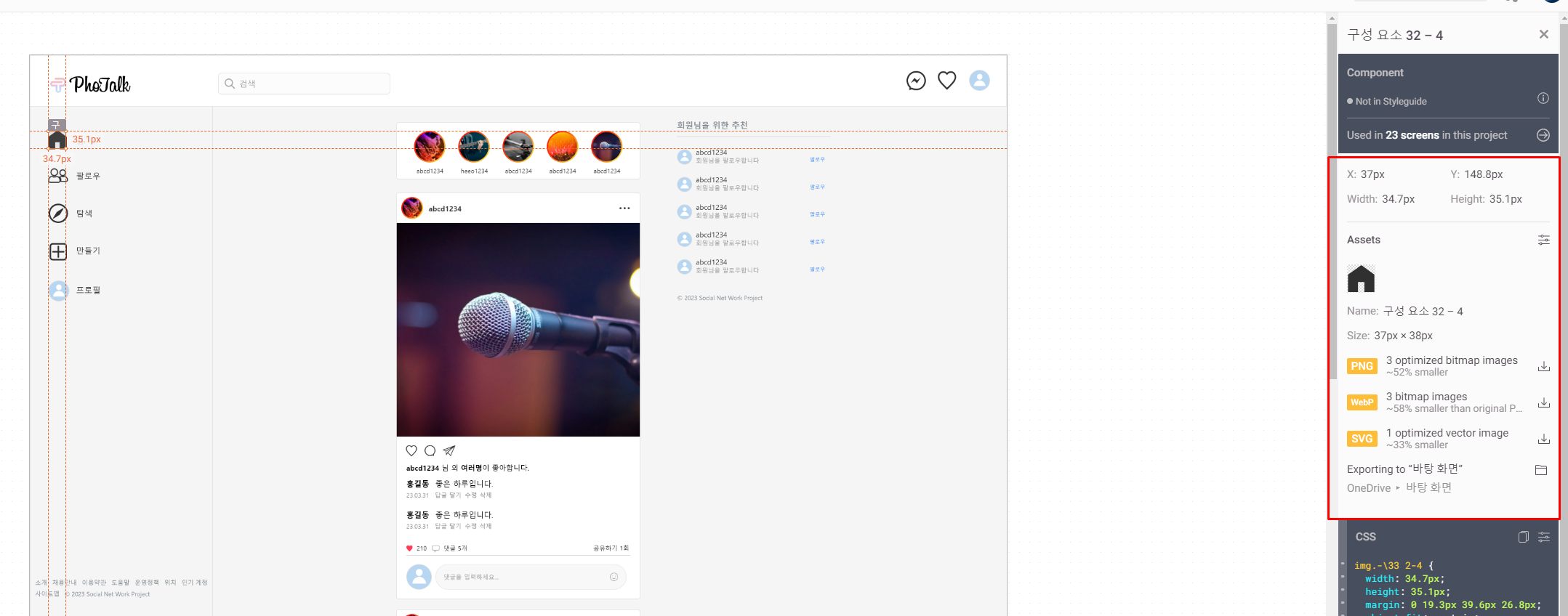Click the emoji smiley in the comment box
Viewport: 1568px width, 616px height.
[614, 577]
